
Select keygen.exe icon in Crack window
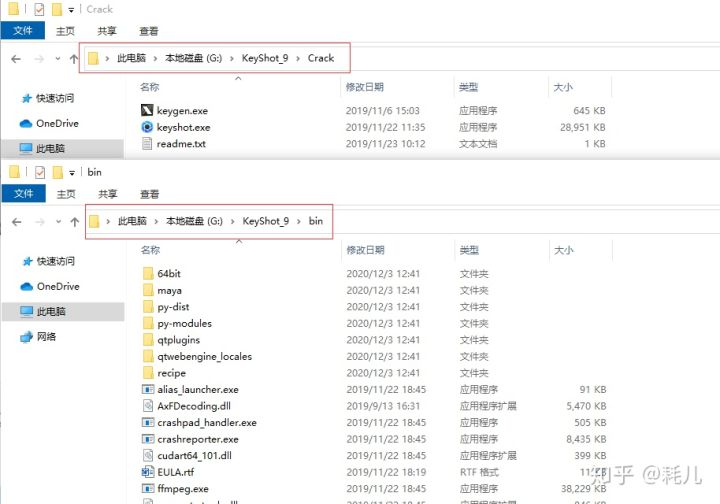pos(147,110)
